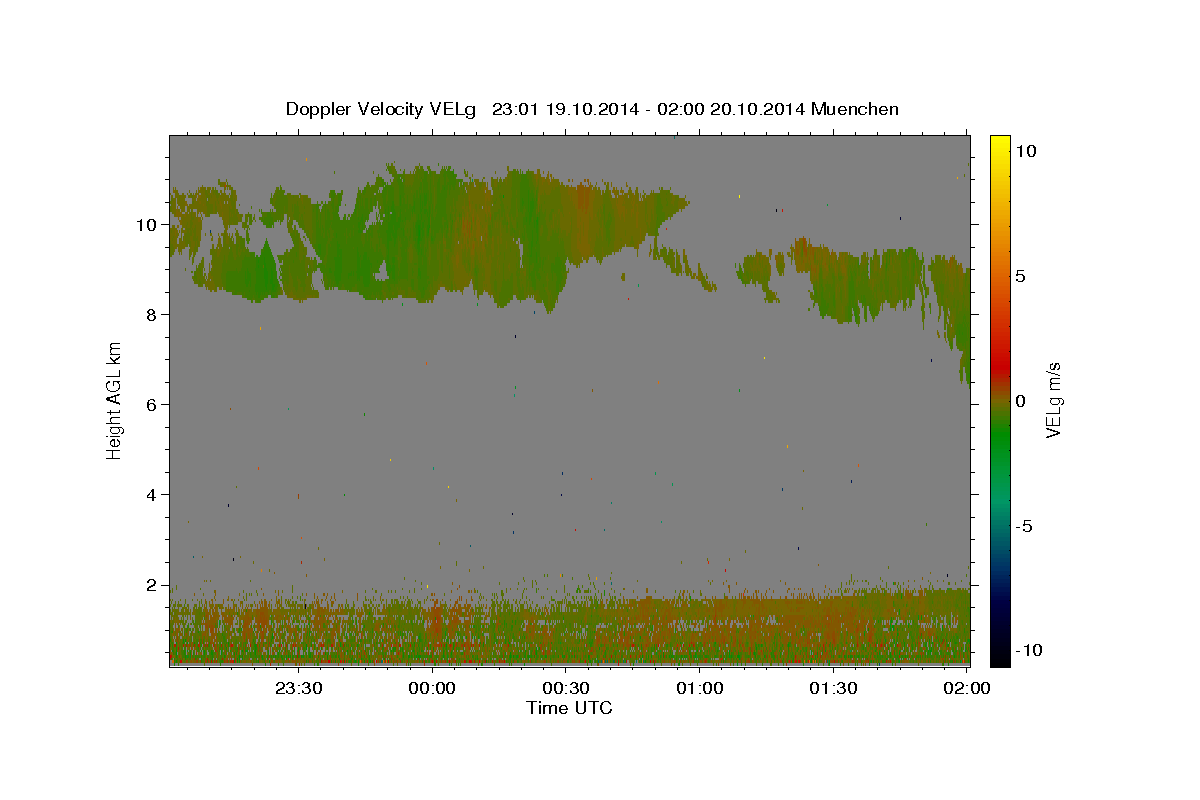Click the '23:30' time tick label

[298, 688]
